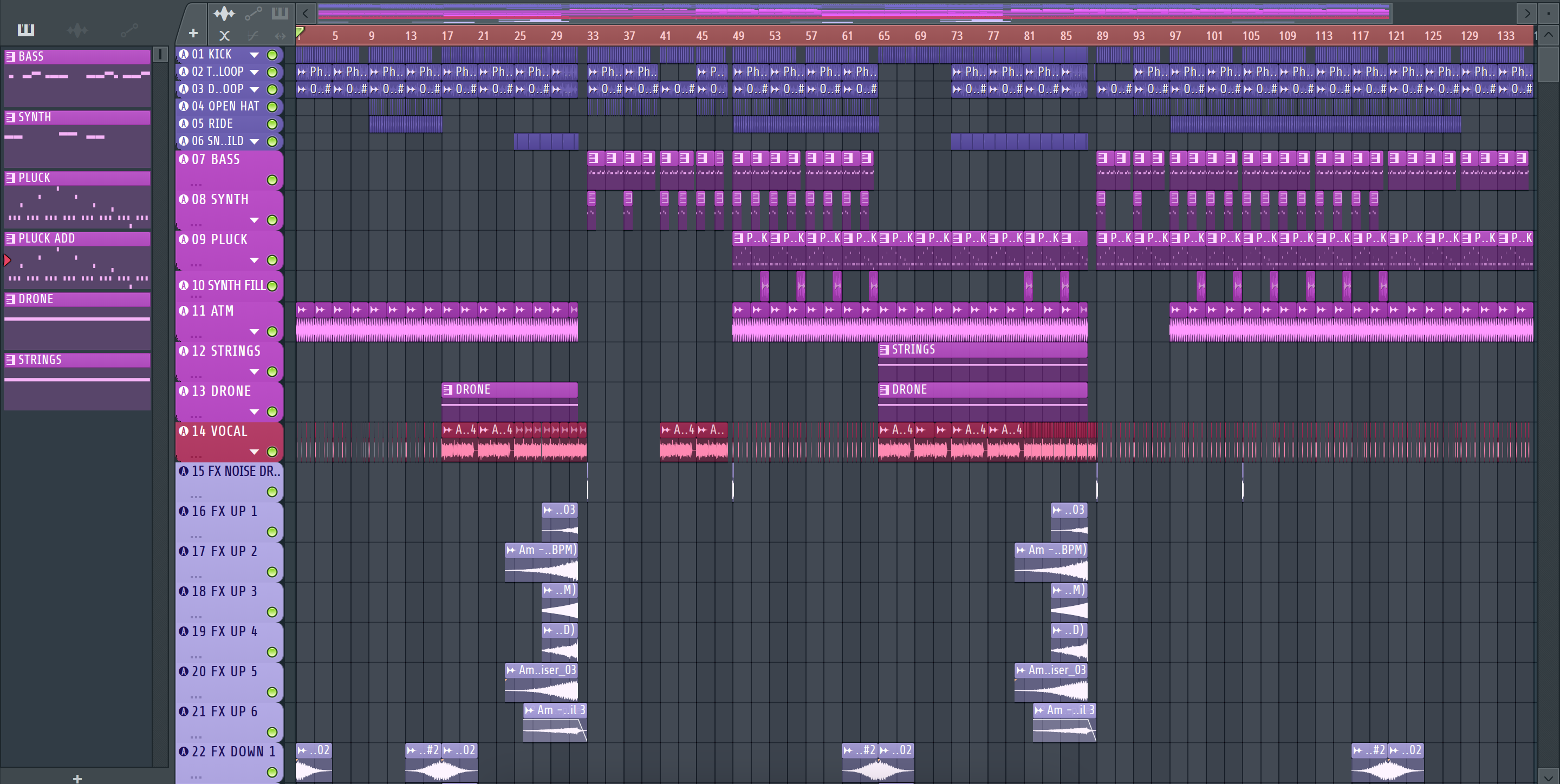Select the STRINGS clip in the playlist
This screenshot has height=784, width=1560.
pos(982,362)
